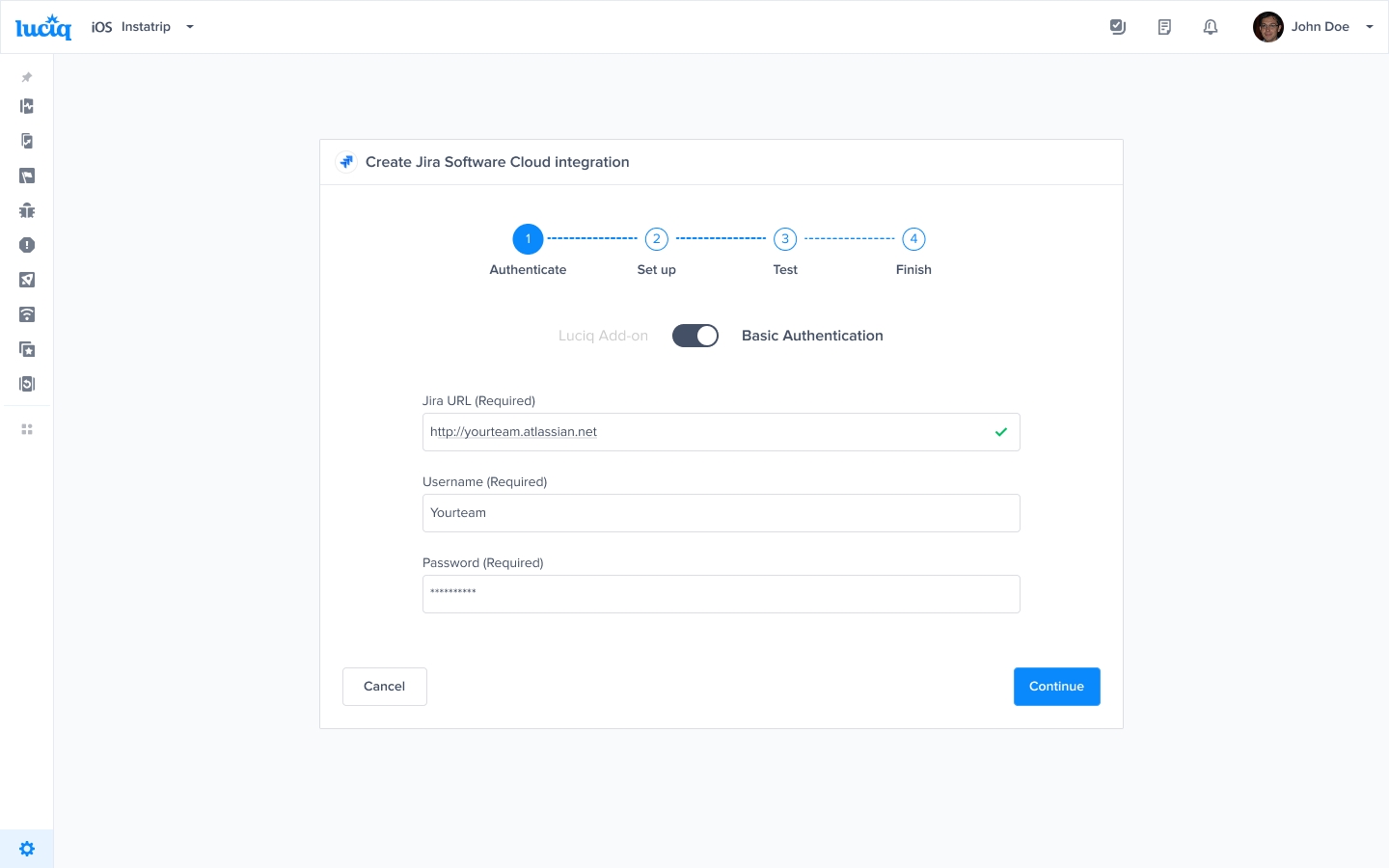This screenshot has height=868, width=1389.
Task: Open the bug icon in sidebar
Action: (27, 210)
